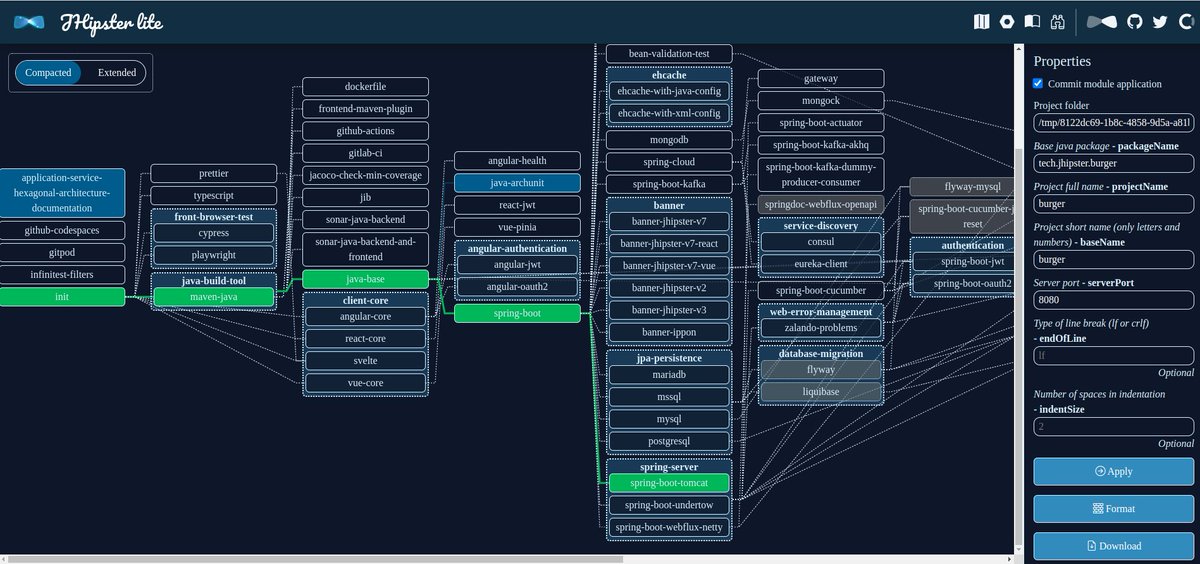Select the github-actions module
The height and width of the screenshot is (564, 1200).
[365, 131]
